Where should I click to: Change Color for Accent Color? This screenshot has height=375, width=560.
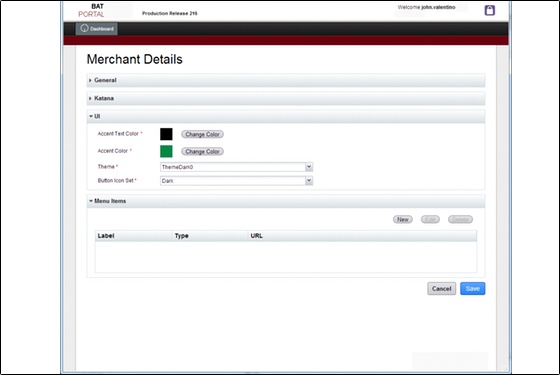tap(202, 151)
